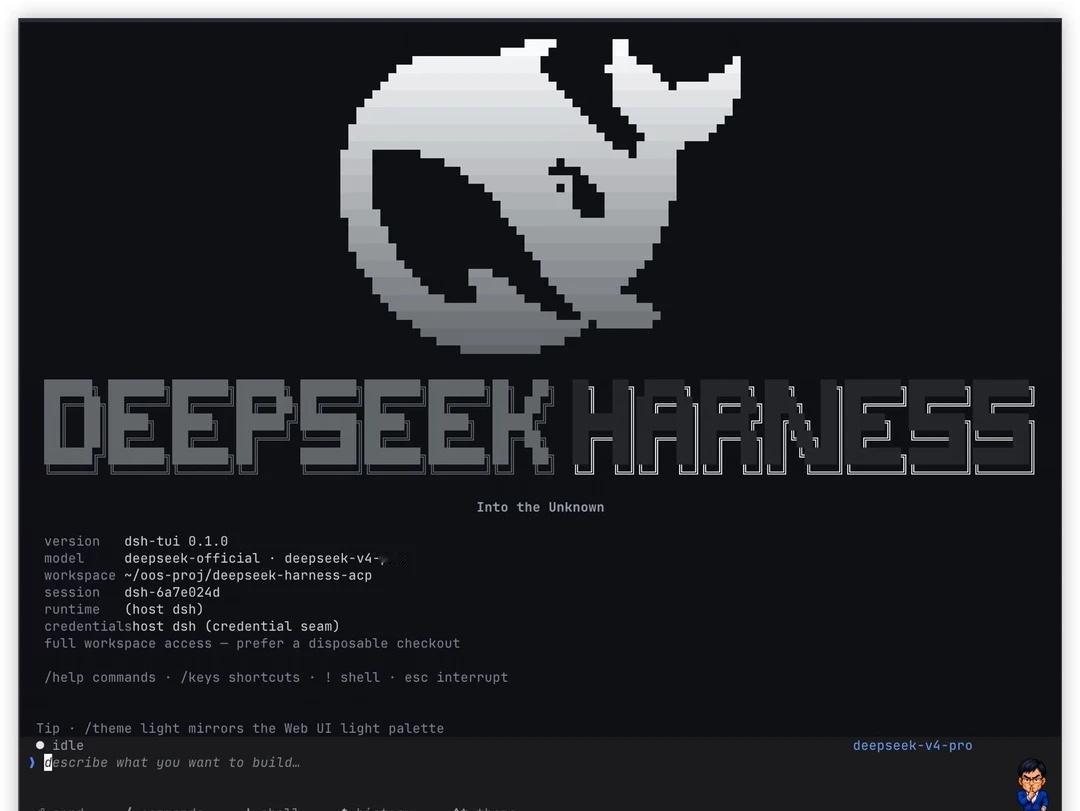The width and height of the screenshot is (1080, 811).
Task: Click the '/theme light' tip line
Action: tap(240, 728)
